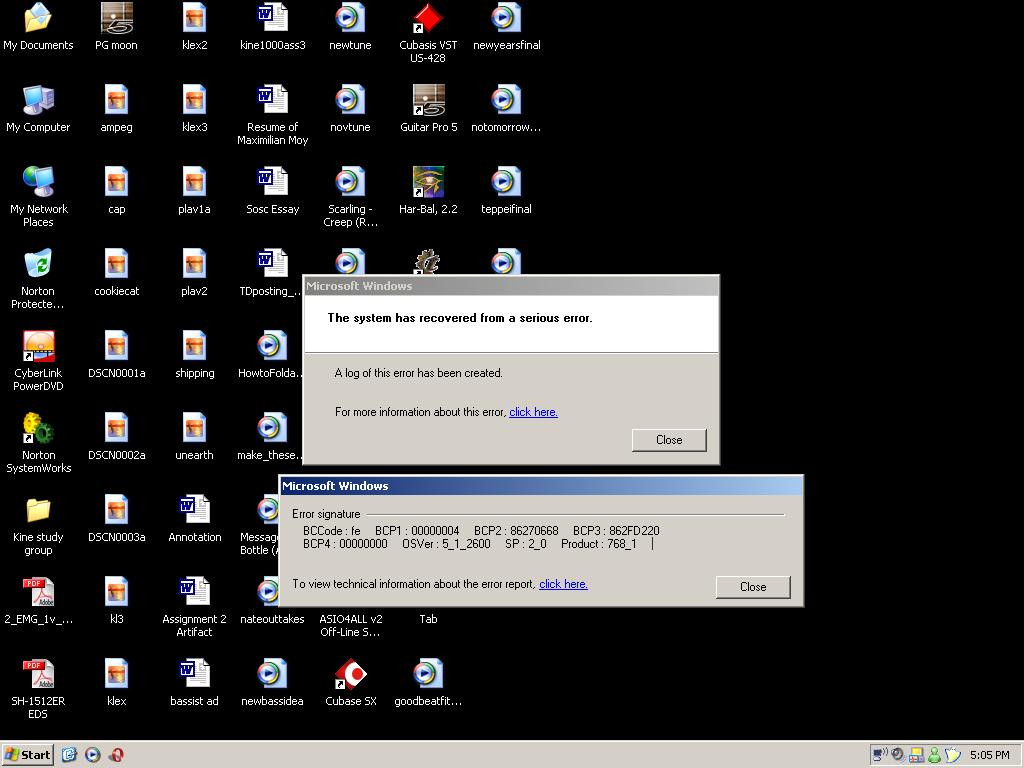Open the Start menu
This screenshot has height=768, width=1024.
tap(27, 755)
